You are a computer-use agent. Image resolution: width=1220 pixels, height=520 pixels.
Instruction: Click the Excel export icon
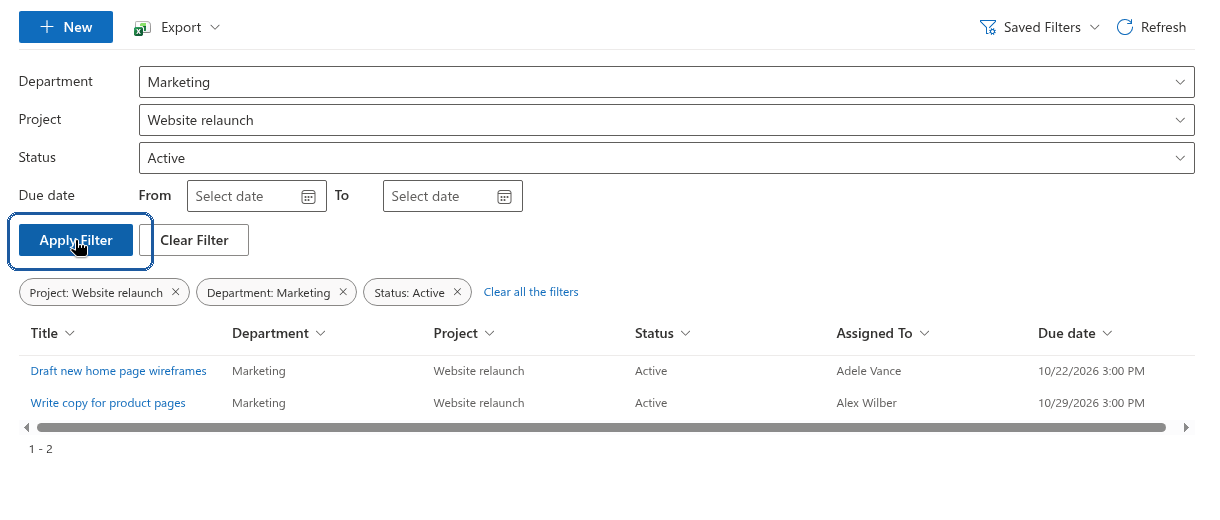[x=143, y=28]
